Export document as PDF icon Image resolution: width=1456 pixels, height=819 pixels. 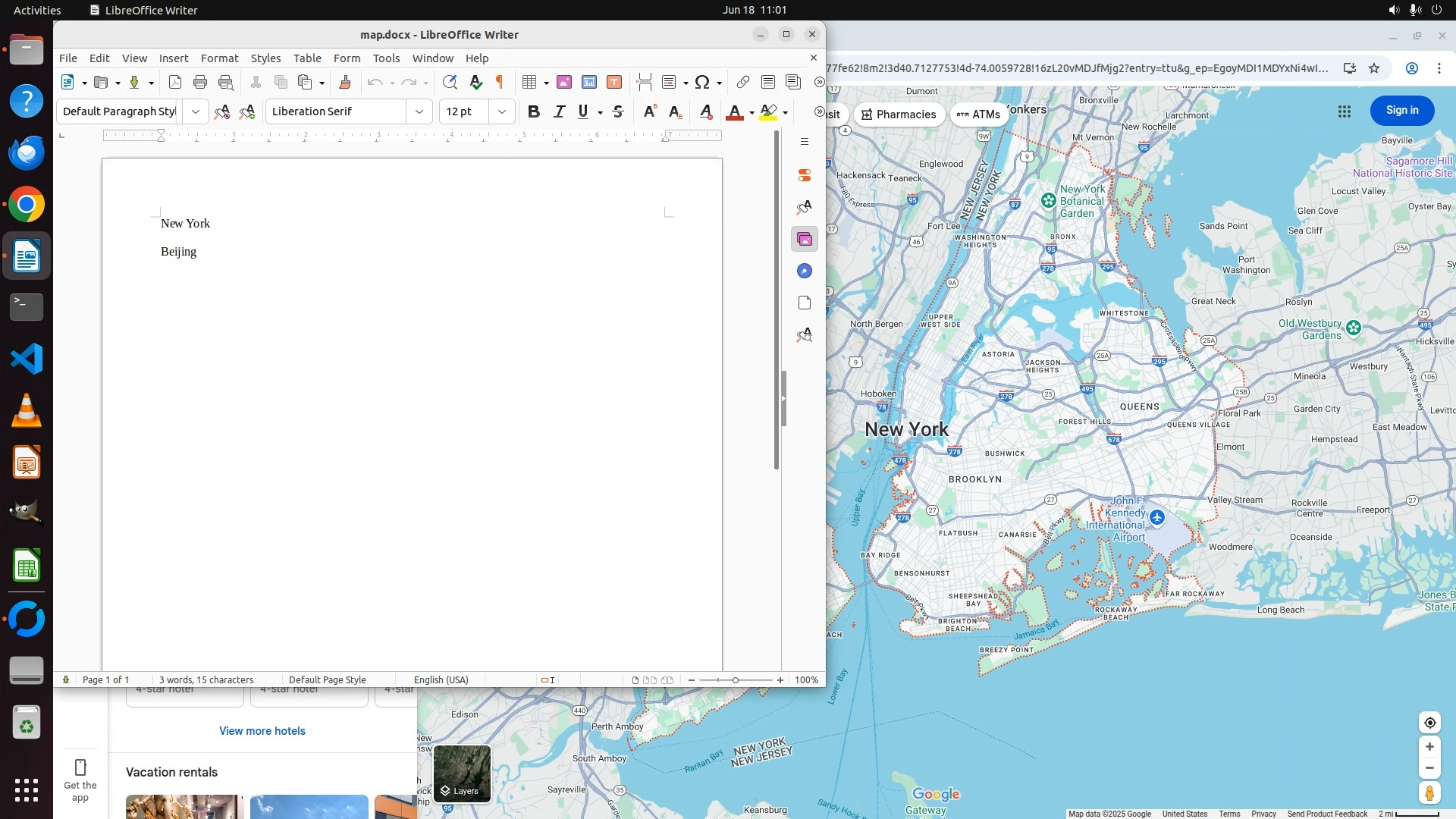[174, 83]
